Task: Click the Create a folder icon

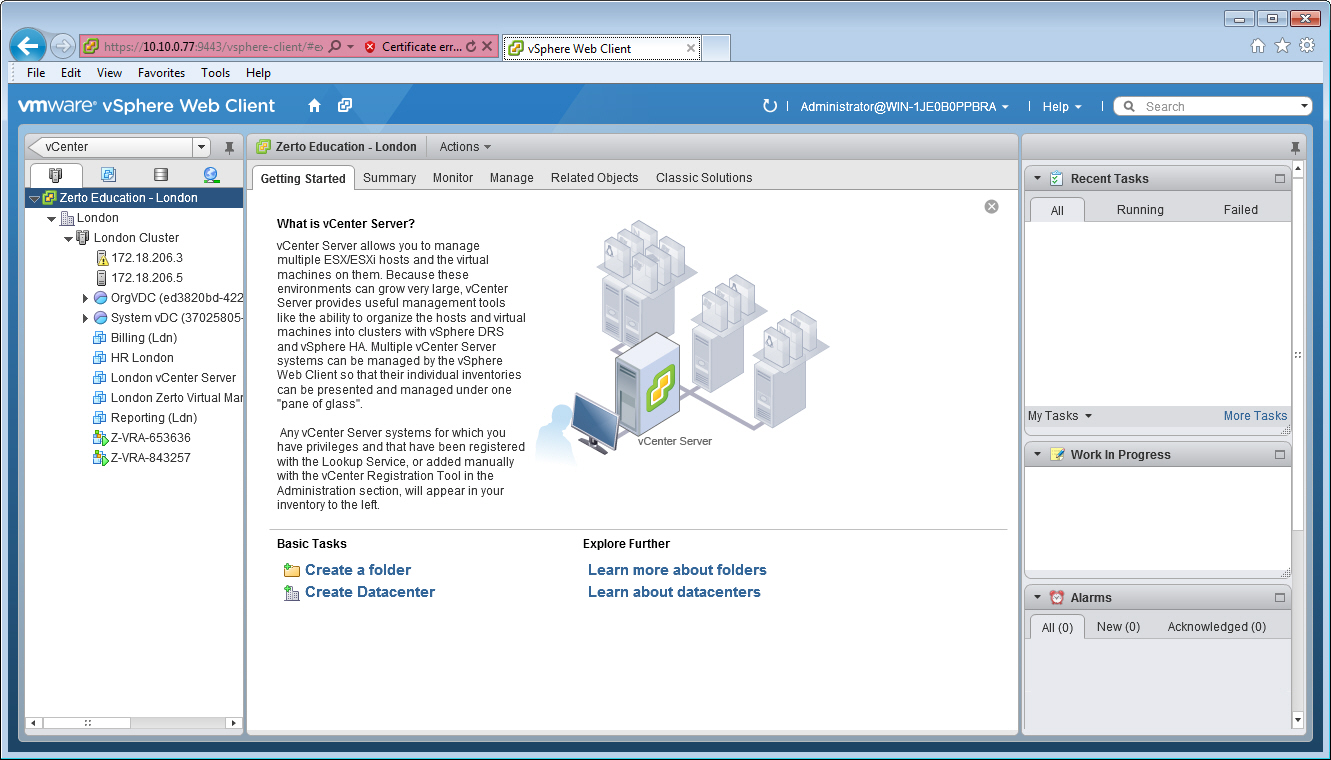Action: [292, 570]
